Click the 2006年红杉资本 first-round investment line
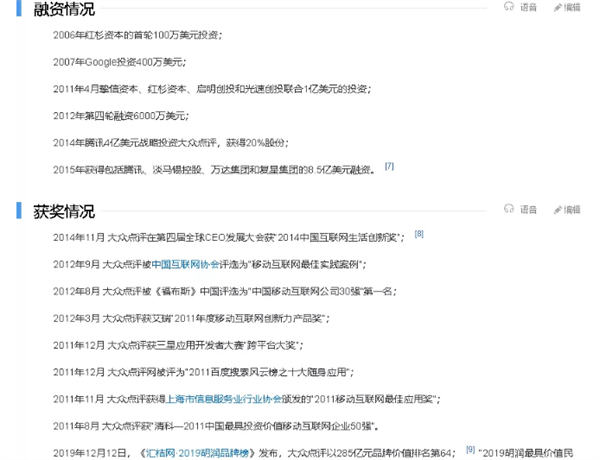The height and width of the screenshot is (460, 600). click(x=137, y=35)
